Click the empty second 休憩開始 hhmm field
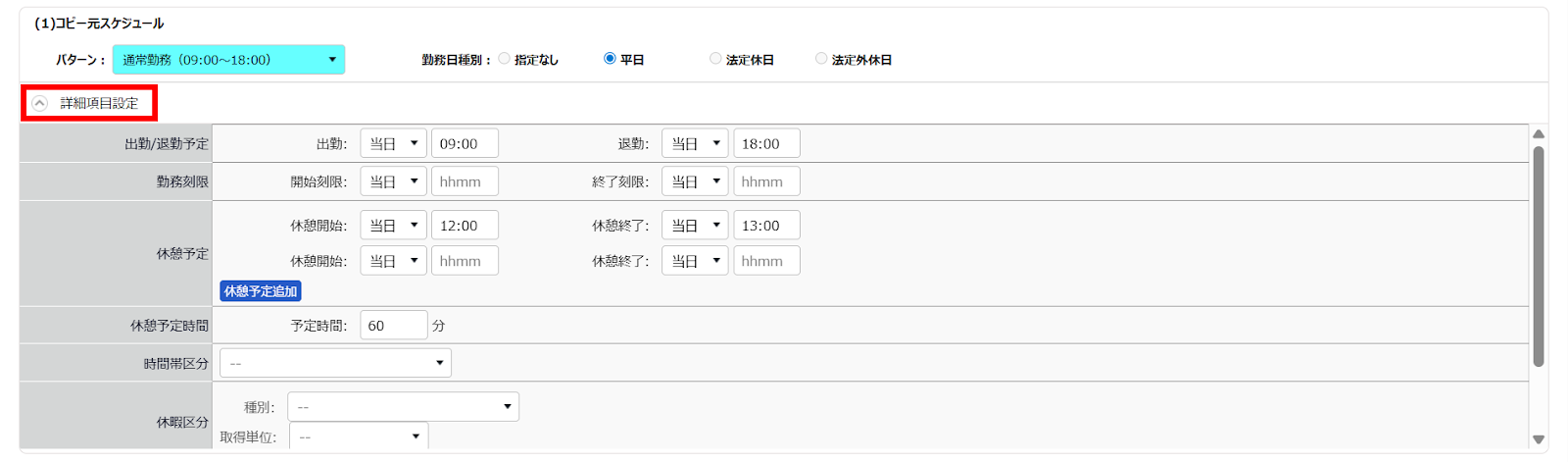The image size is (1568, 462). point(465,260)
